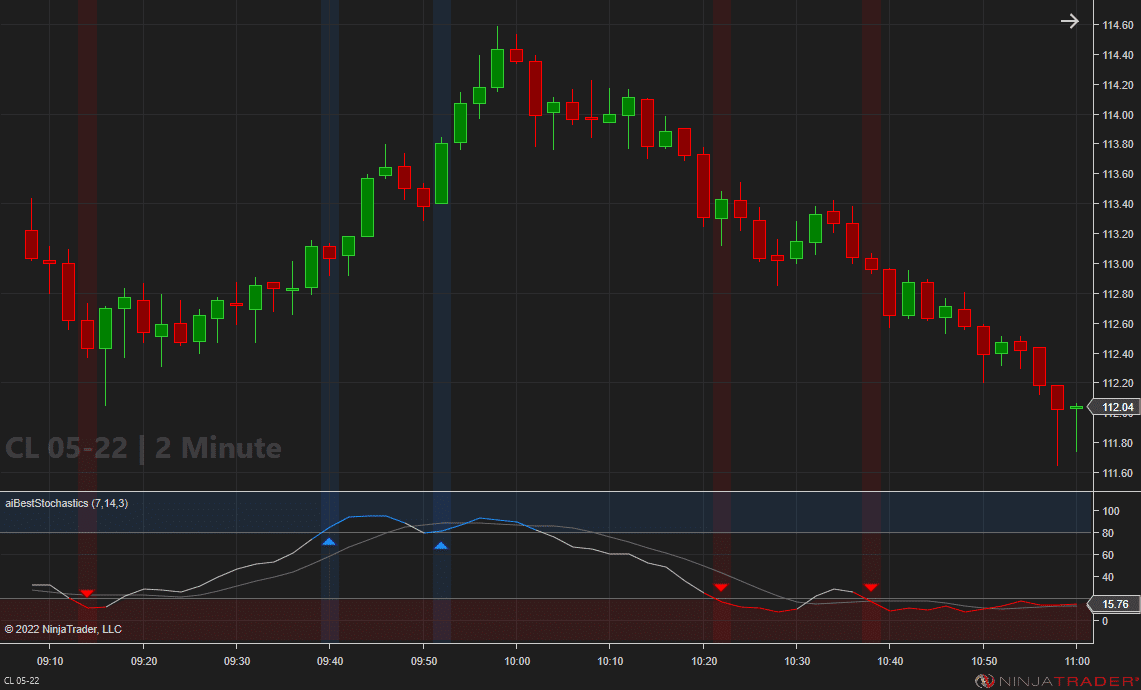
Task: Select the tall green candle near 10:00
Action: click(496, 70)
